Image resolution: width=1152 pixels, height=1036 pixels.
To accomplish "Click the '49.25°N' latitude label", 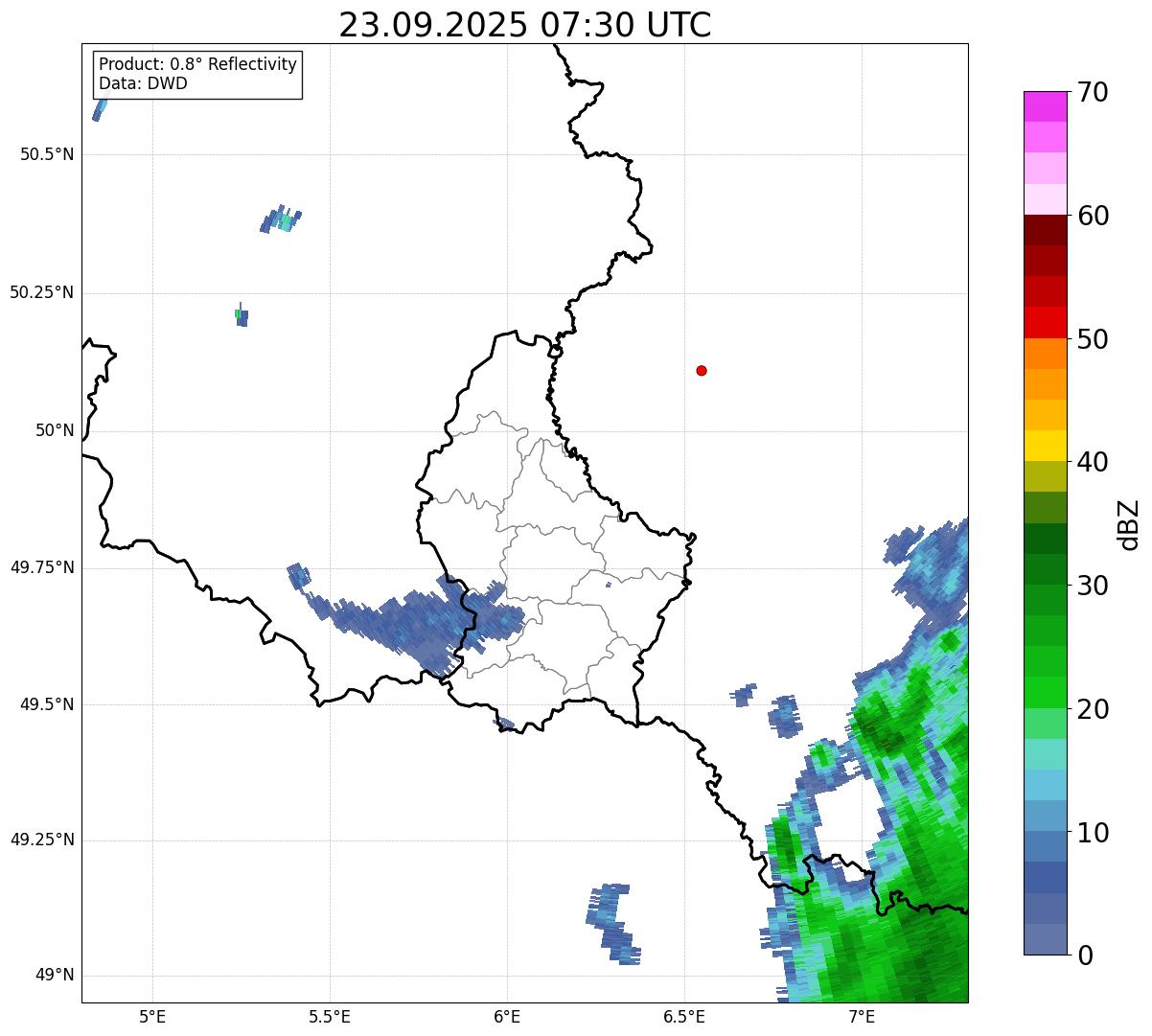I will coord(42,840).
